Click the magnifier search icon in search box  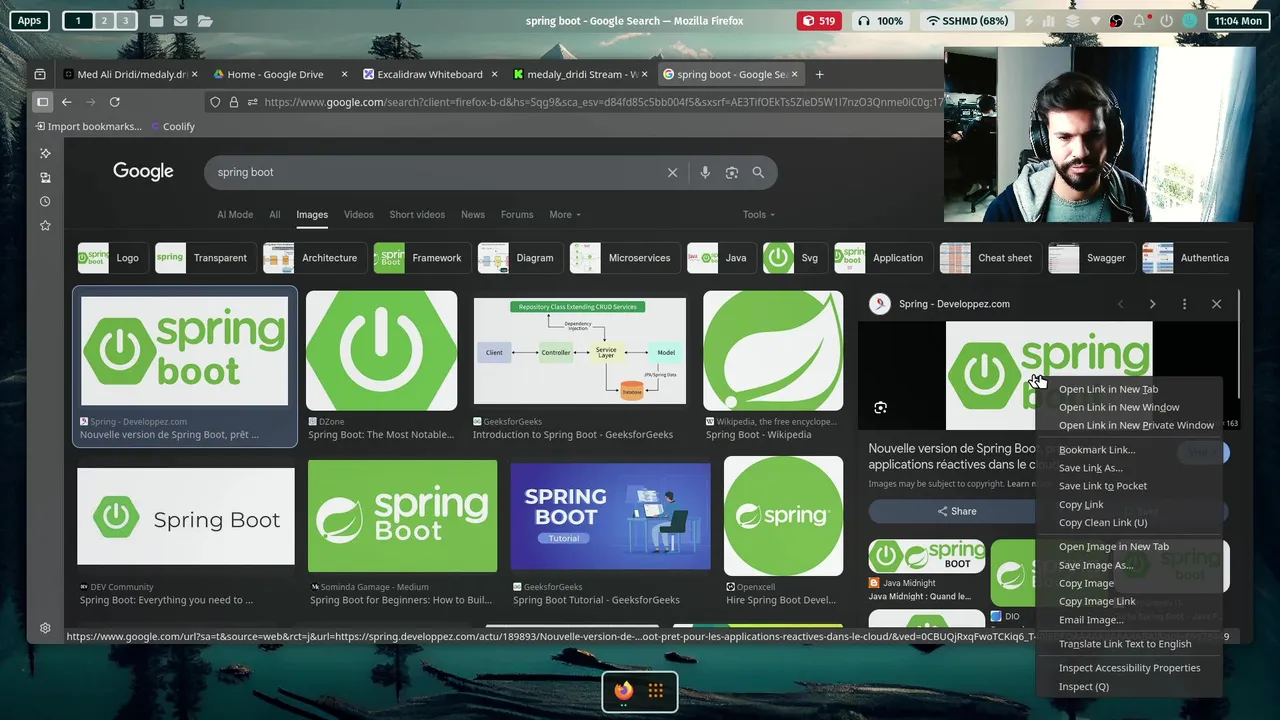point(758,172)
